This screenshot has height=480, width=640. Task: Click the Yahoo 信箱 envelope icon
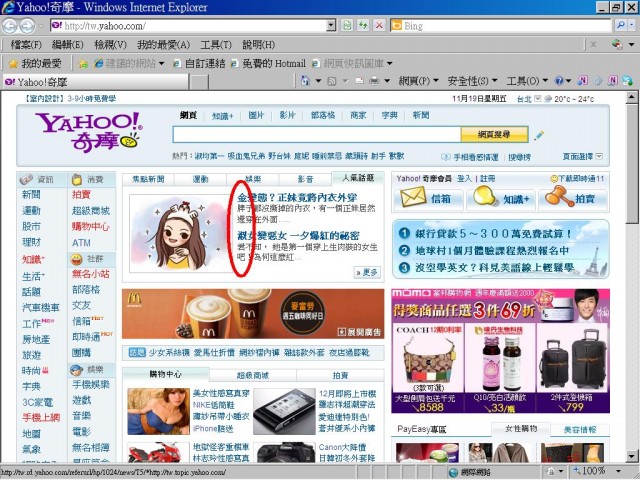[413, 197]
